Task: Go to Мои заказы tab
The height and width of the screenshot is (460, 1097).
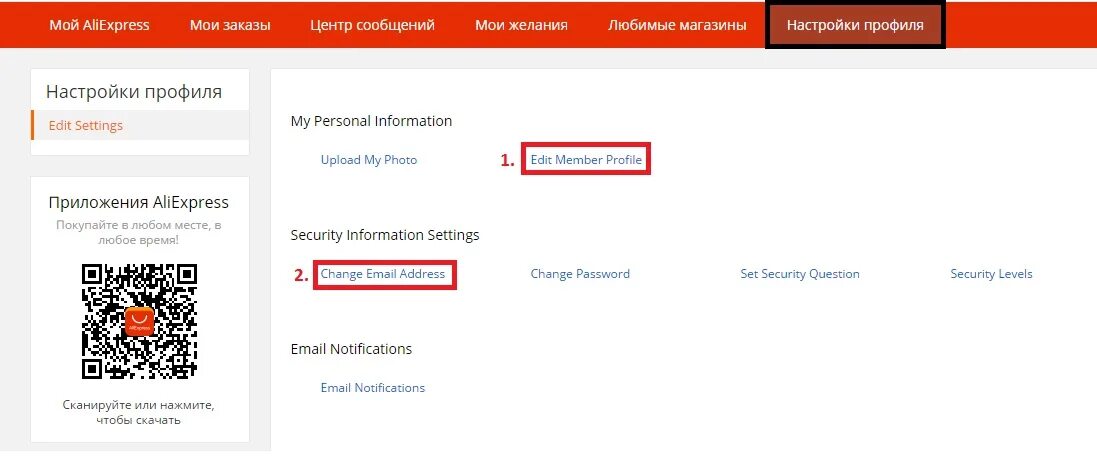Action: (x=230, y=25)
